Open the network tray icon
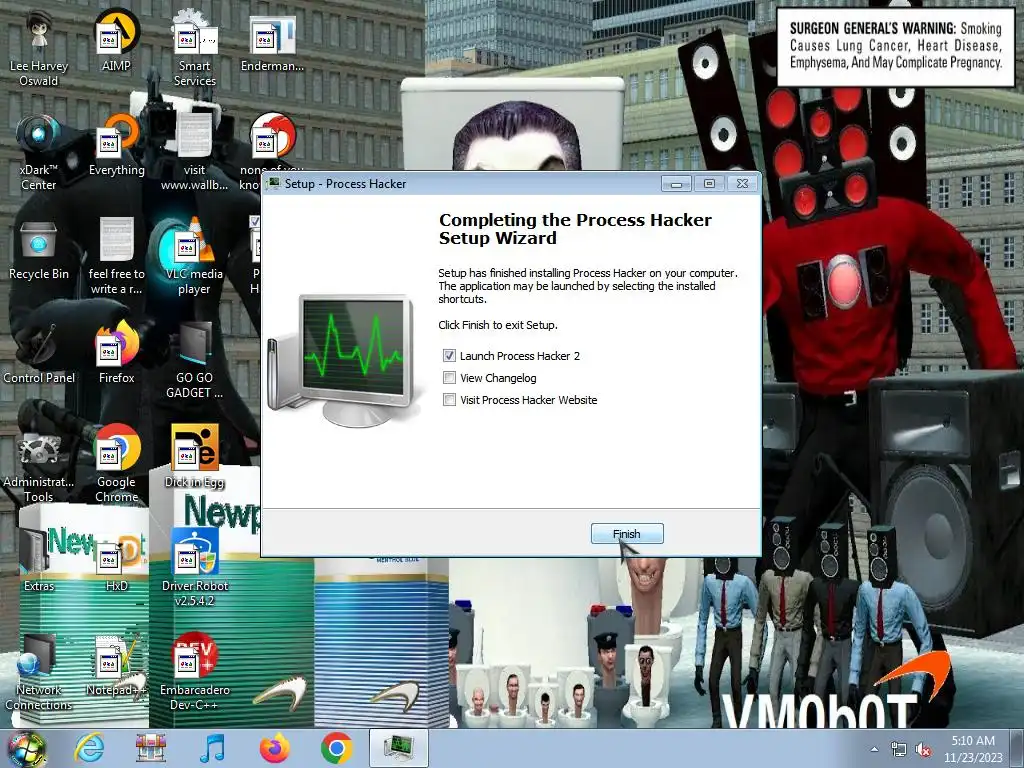The height and width of the screenshot is (768, 1024). click(x=899, y=750)
